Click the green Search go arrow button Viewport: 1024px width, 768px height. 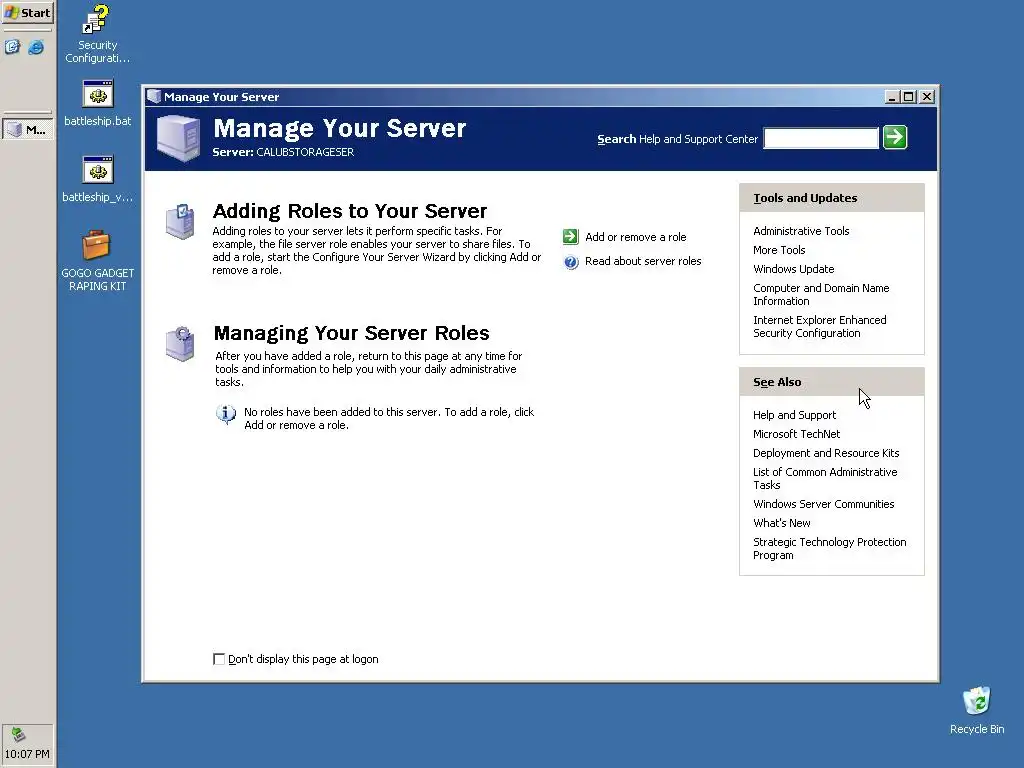895,137
